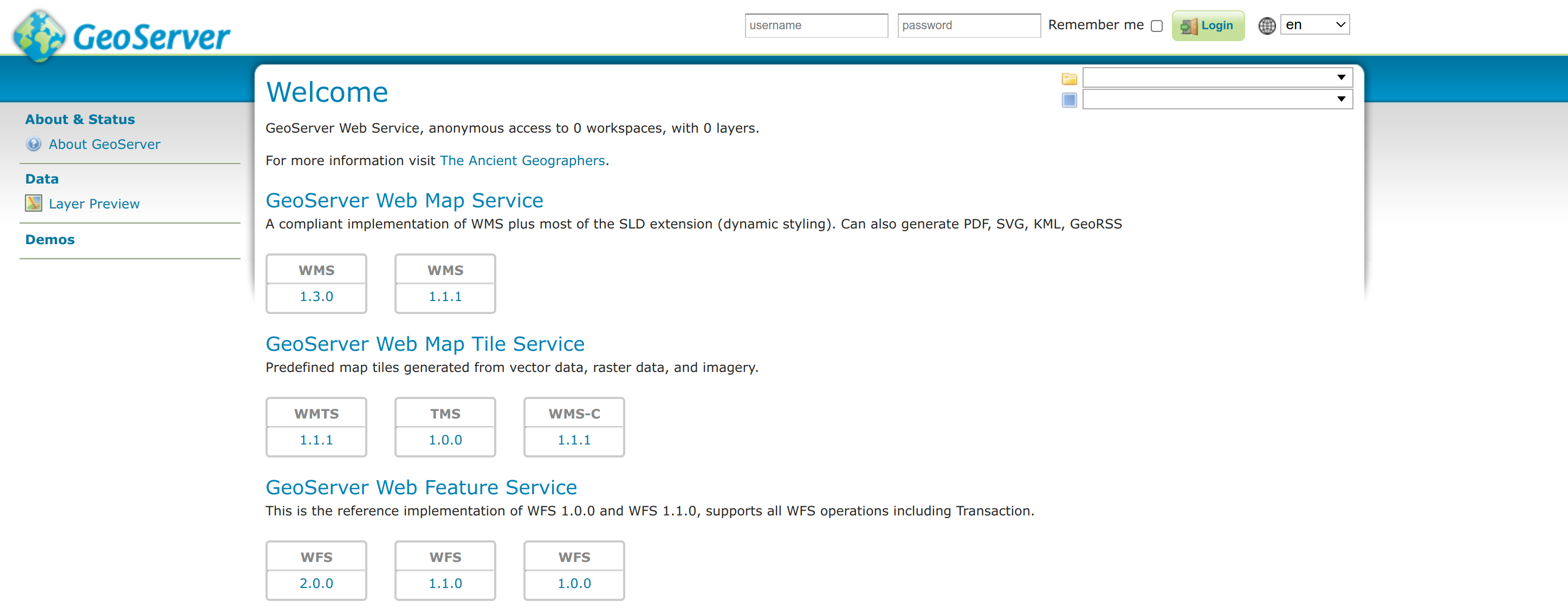The height and width of the screenshot is (608, 1568).
Task: Expand the layer selection dropdown
Action: point(1217,99)
